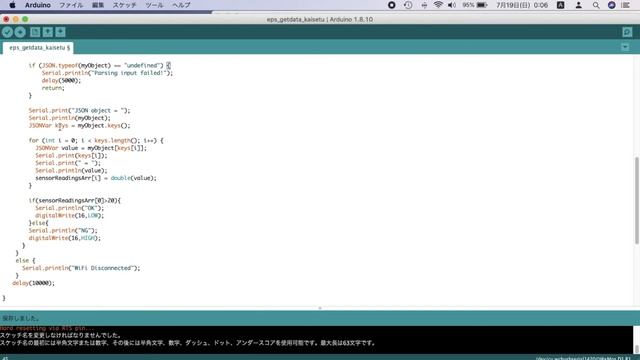Open the tab options dropdown arrow
Image resolution: width=640 pixels, height=360 pixels.
pyautogui.click(x=625, y=47)
